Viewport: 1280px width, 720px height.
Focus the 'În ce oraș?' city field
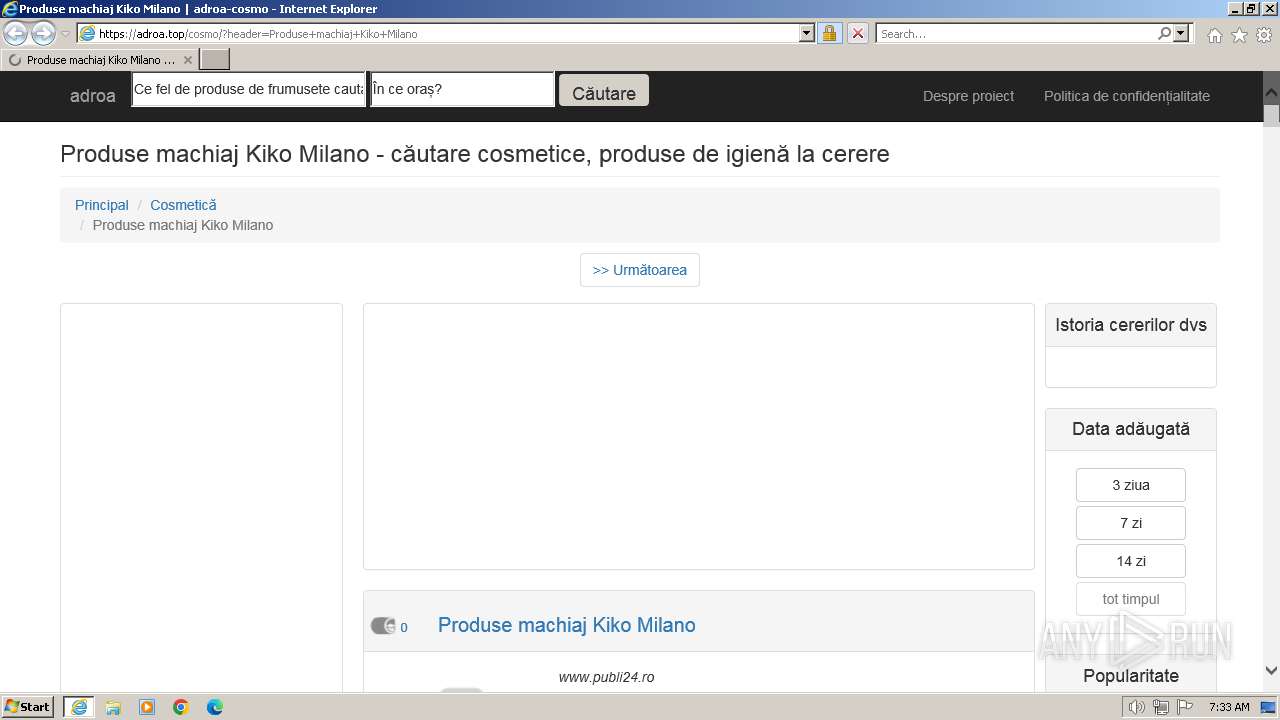coord(462,89)
